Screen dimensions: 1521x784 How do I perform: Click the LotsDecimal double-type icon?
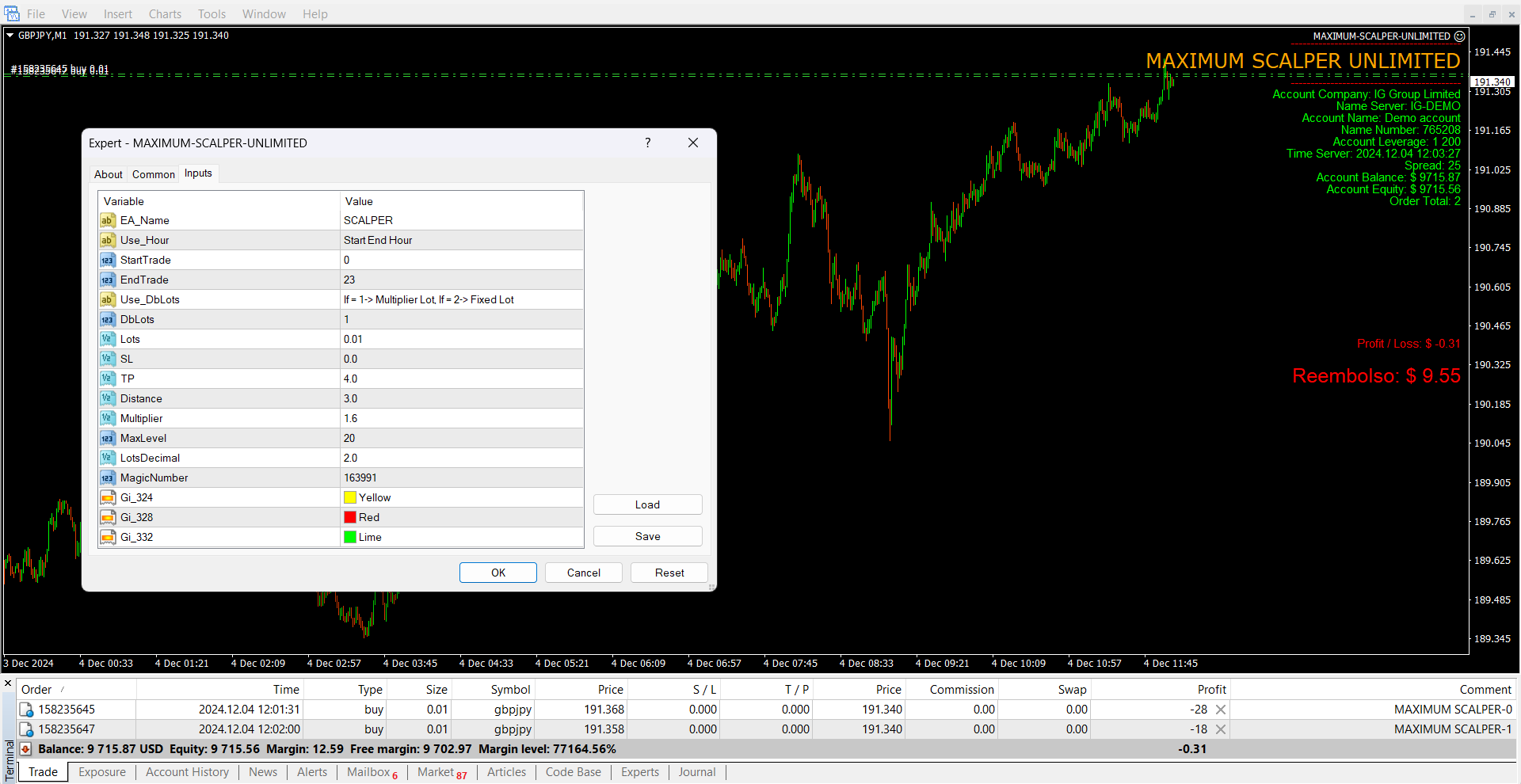tap(108, 458)
